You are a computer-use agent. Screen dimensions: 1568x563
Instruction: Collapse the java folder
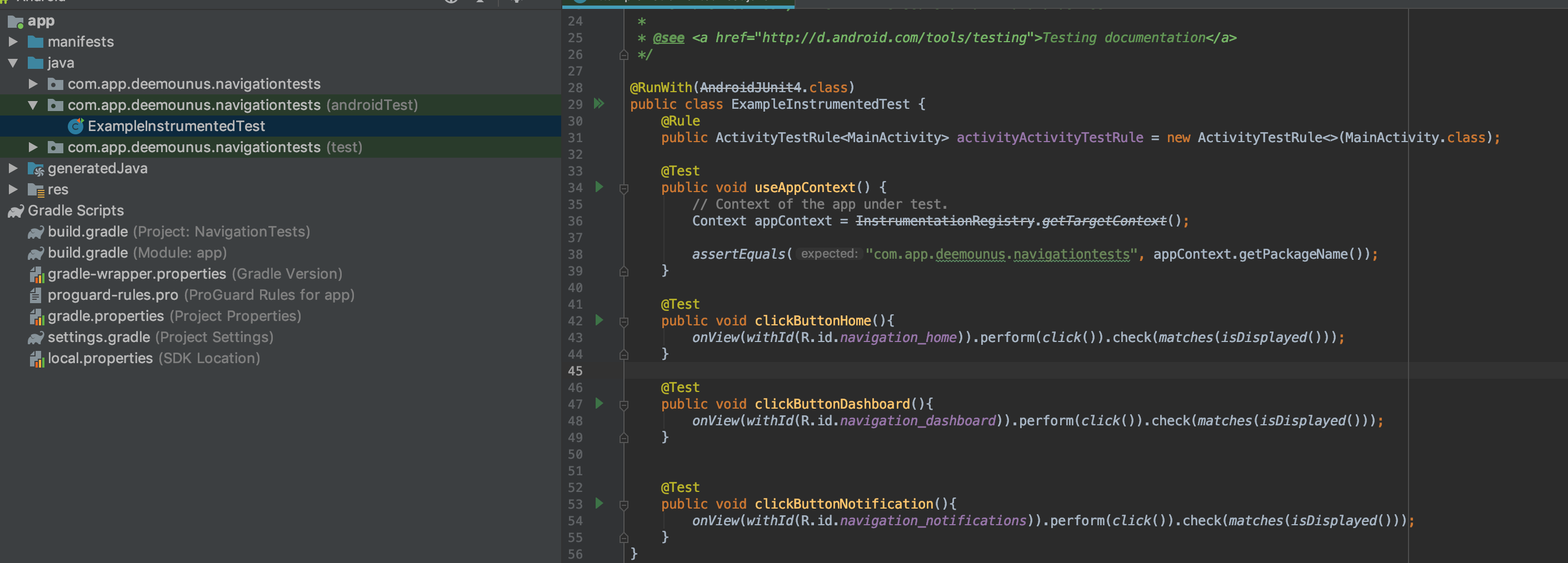[14, 63]
